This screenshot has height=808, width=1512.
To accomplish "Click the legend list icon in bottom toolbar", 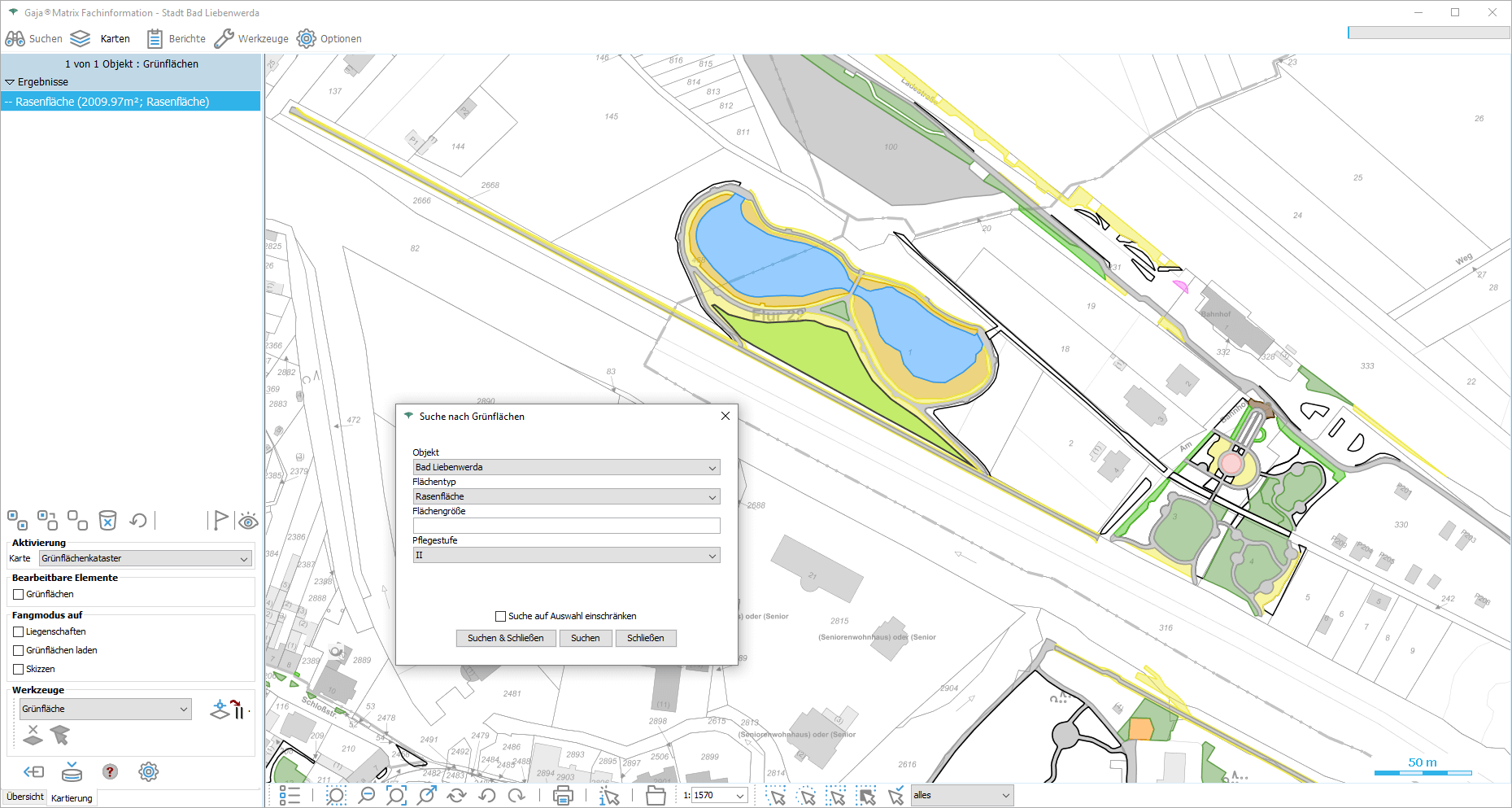I will pos(290,796).
